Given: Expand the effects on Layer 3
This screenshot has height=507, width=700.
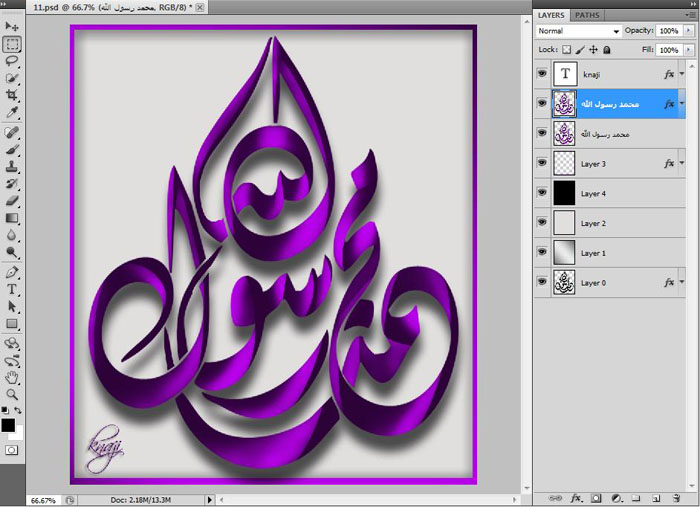Looking at the screenshot, I should point(681,163).
